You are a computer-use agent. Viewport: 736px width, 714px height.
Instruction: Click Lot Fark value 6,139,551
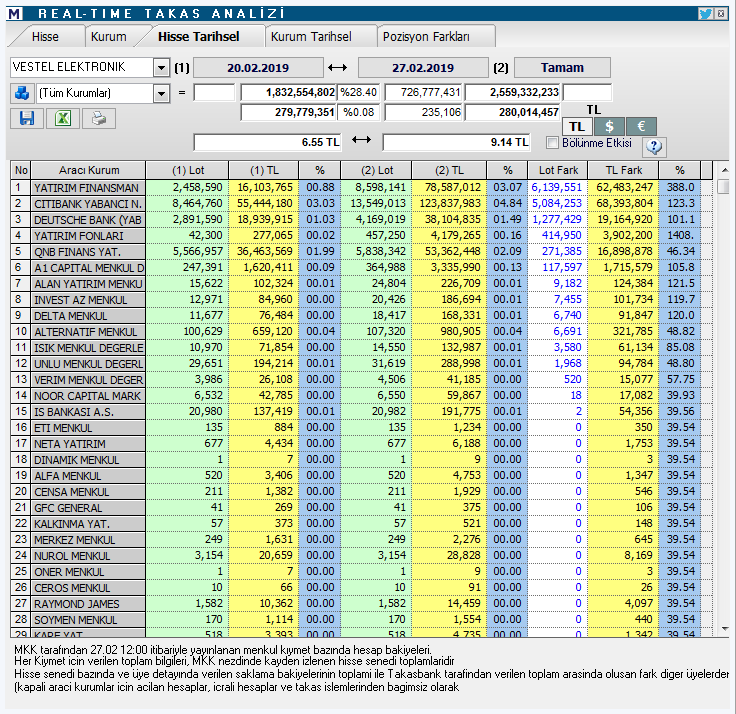pos(556,187)
